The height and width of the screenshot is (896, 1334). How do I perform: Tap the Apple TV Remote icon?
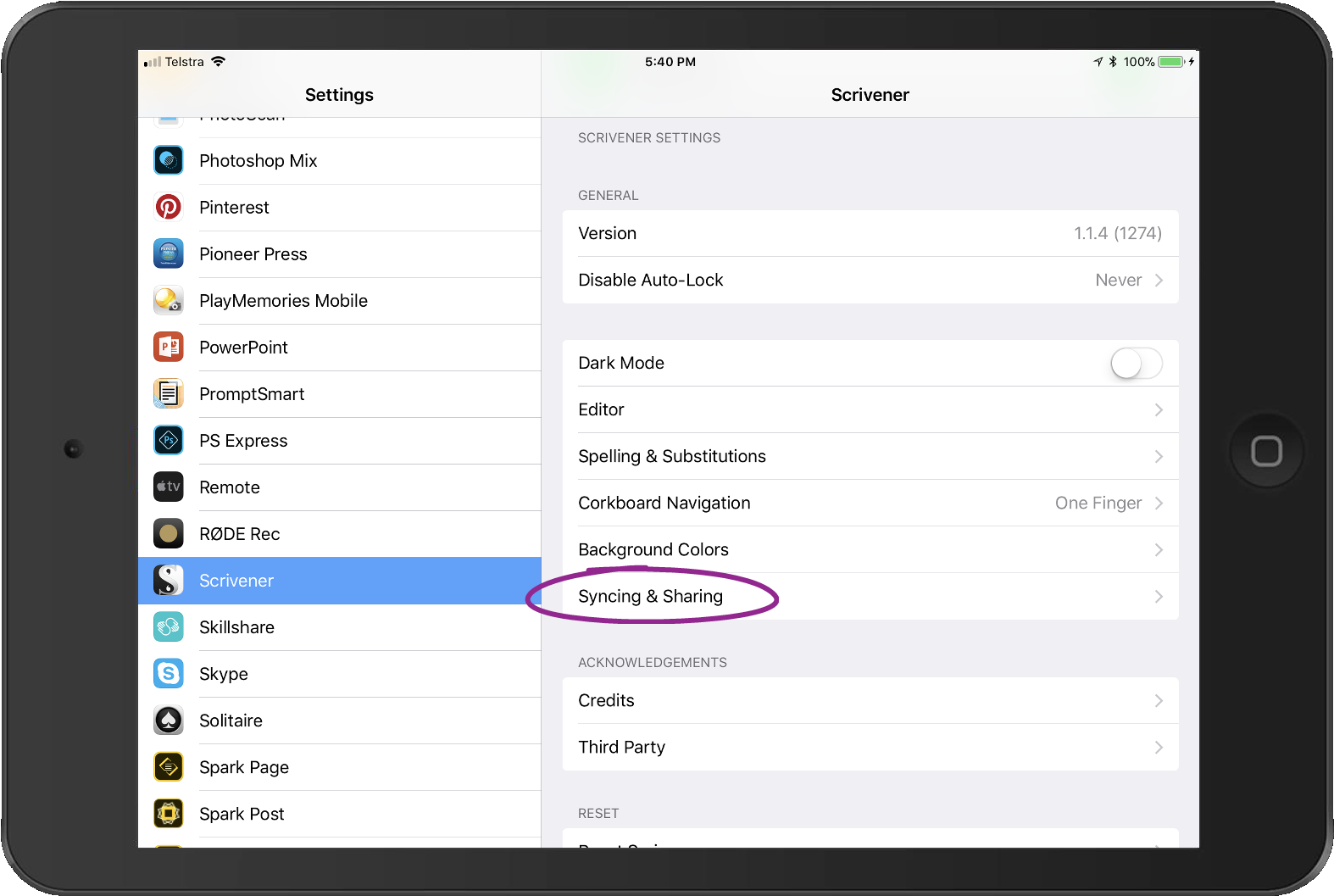click(169, 487)
